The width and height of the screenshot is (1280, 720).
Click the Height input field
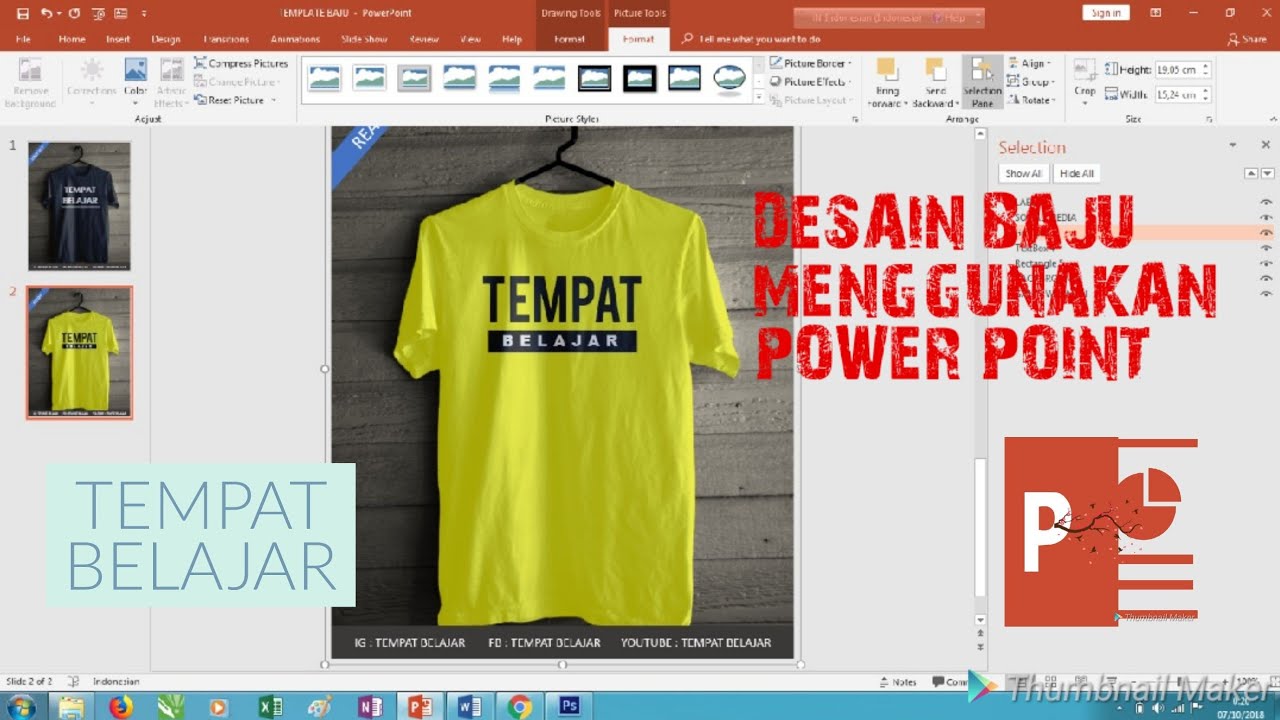pyautogui.click(x=1177, y=70)
